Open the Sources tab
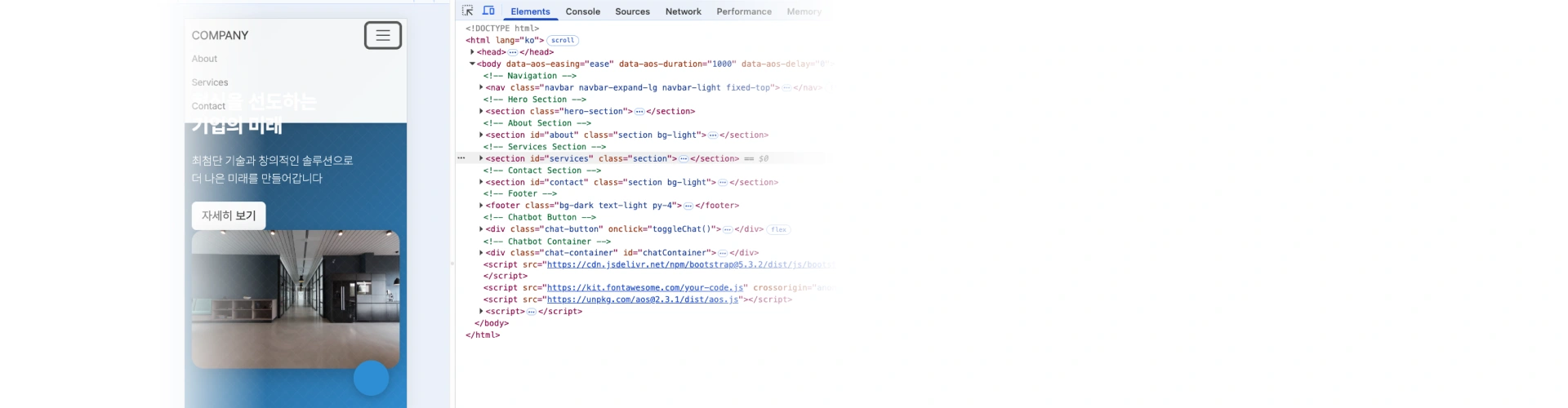This screenshot has width=1568, height=408. click(633, 11)
